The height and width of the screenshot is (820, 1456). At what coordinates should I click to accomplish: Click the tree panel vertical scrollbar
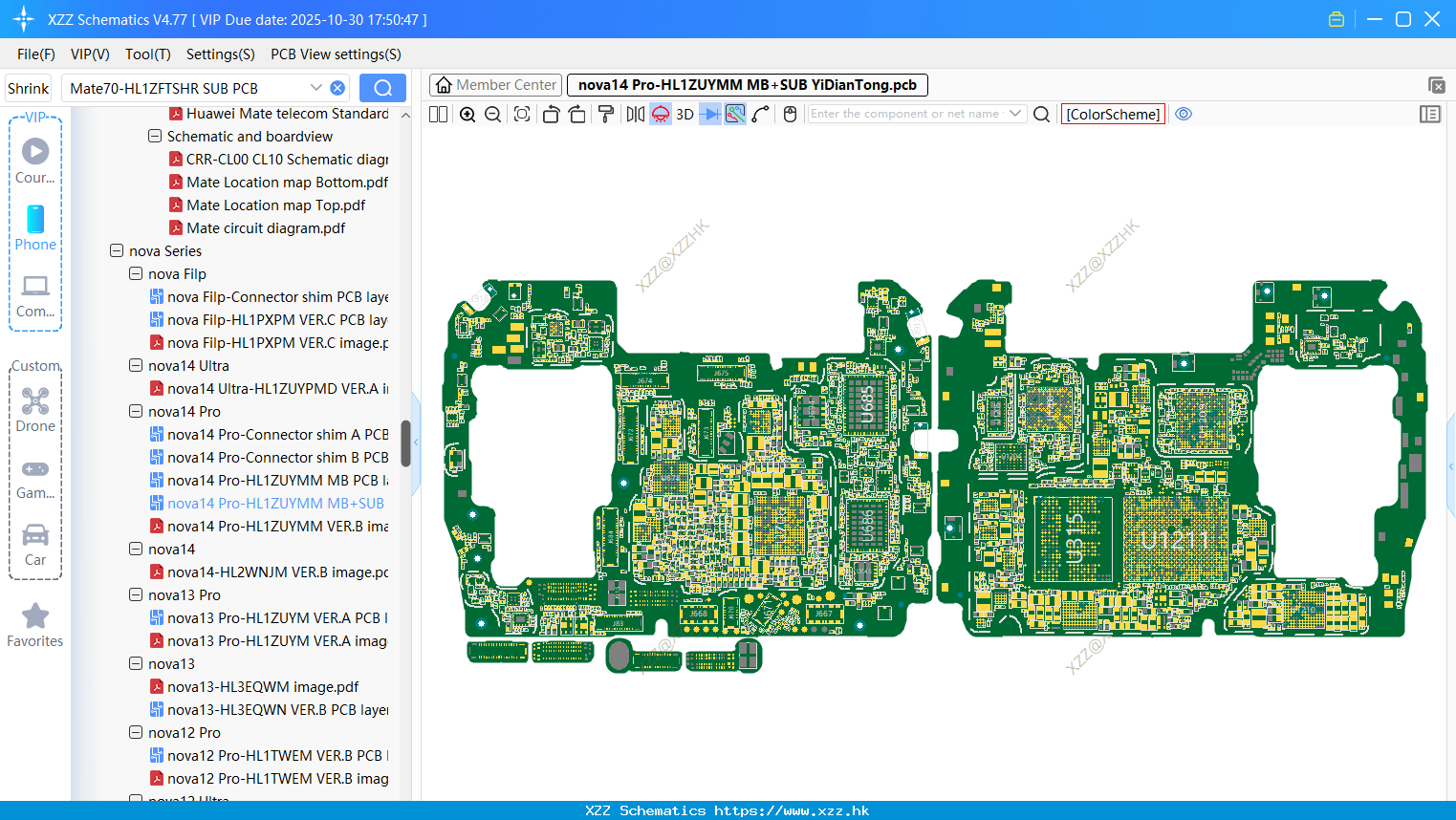click(x=405, y=443)
